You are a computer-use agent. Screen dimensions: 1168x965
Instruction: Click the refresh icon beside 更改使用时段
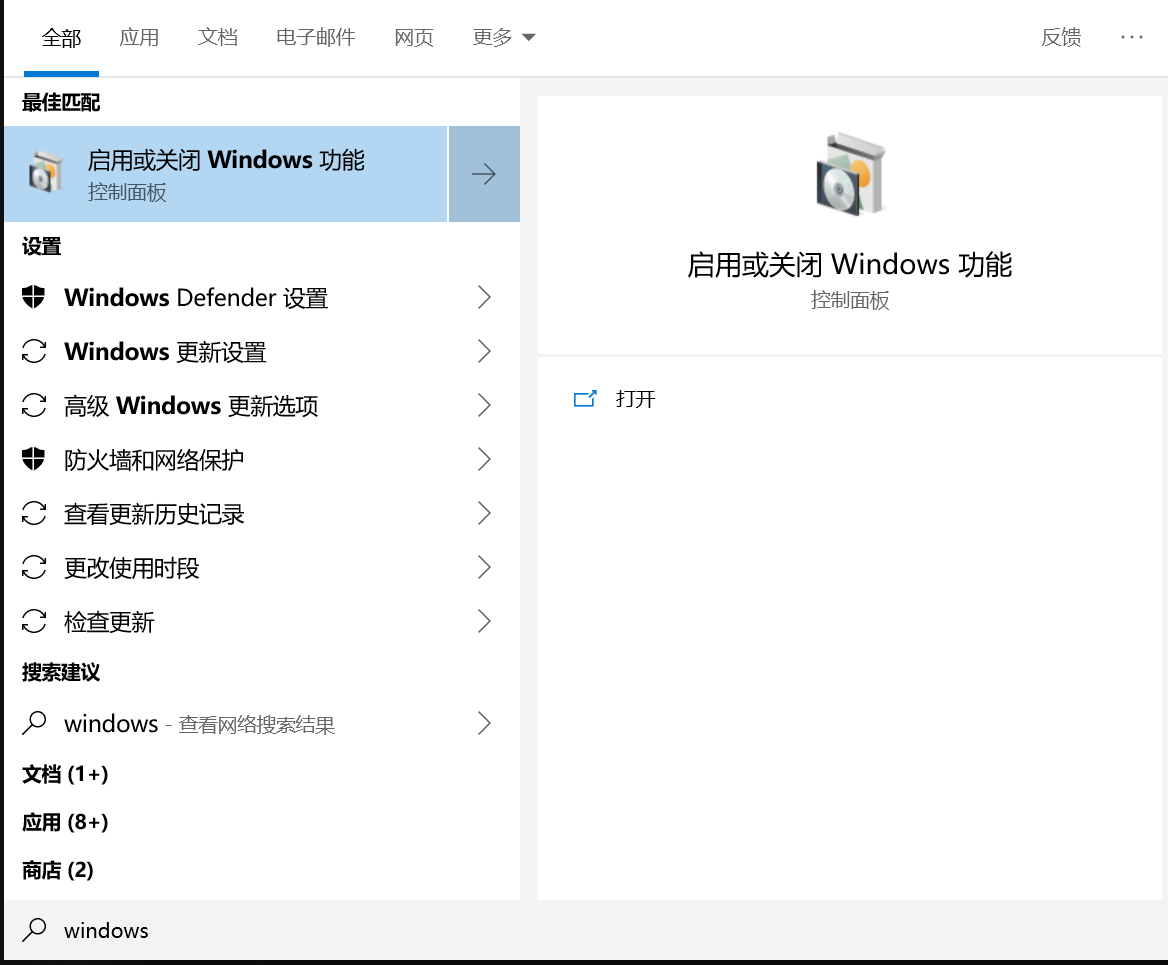click(34, 567)
